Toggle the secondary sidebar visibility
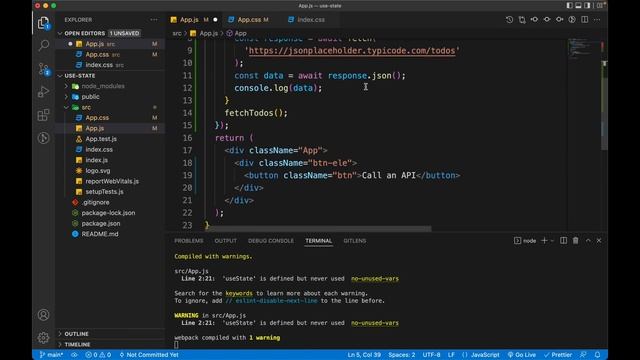The height and width of the screenshot is (360, 640). pos(587,6)
